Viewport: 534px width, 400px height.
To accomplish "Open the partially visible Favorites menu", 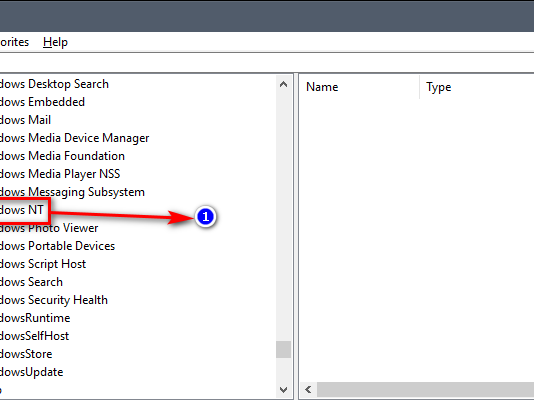I will [14, 42].
